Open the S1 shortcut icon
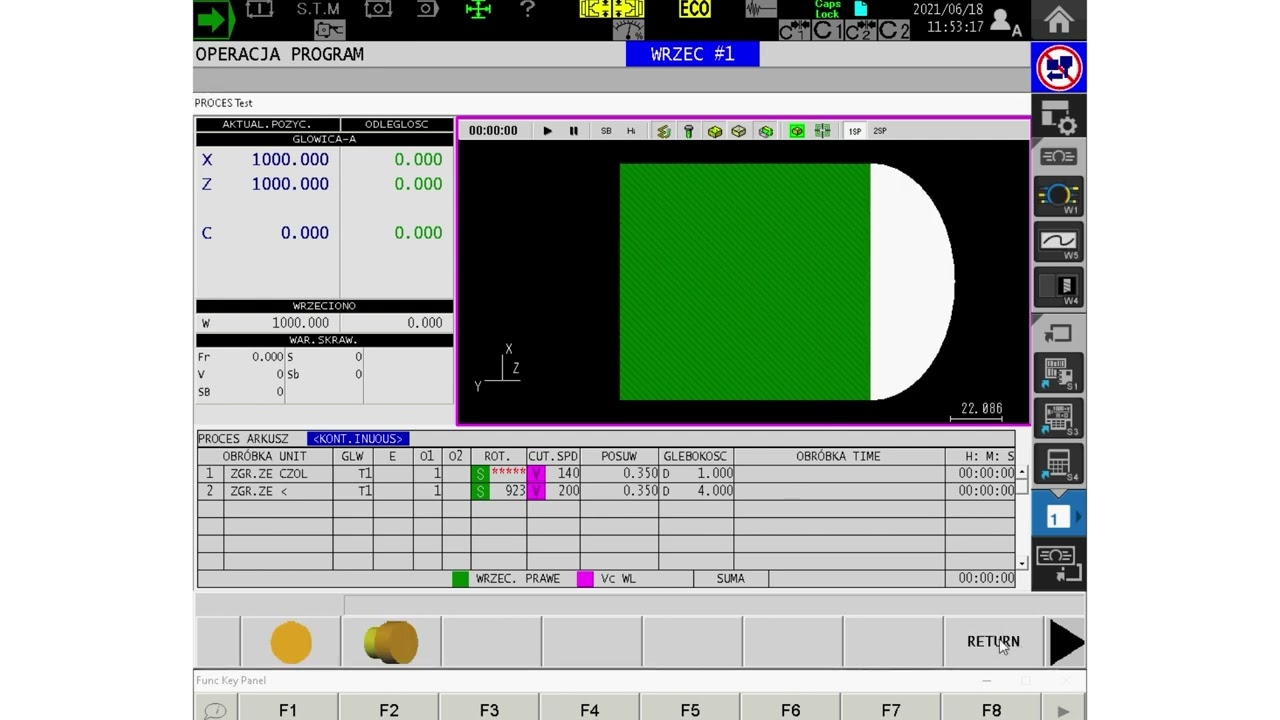Image resolution: width=1280 pixels, height=720 pixels. (x=1058, y=373)
